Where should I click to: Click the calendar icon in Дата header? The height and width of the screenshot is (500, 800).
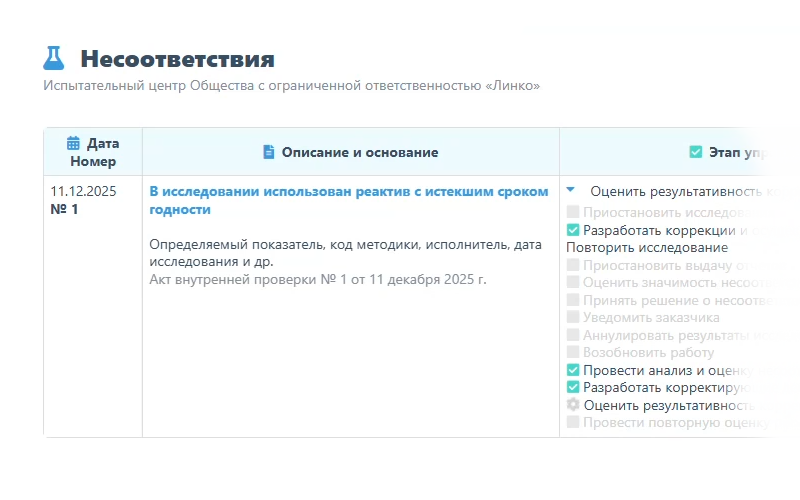click(73, 143)
